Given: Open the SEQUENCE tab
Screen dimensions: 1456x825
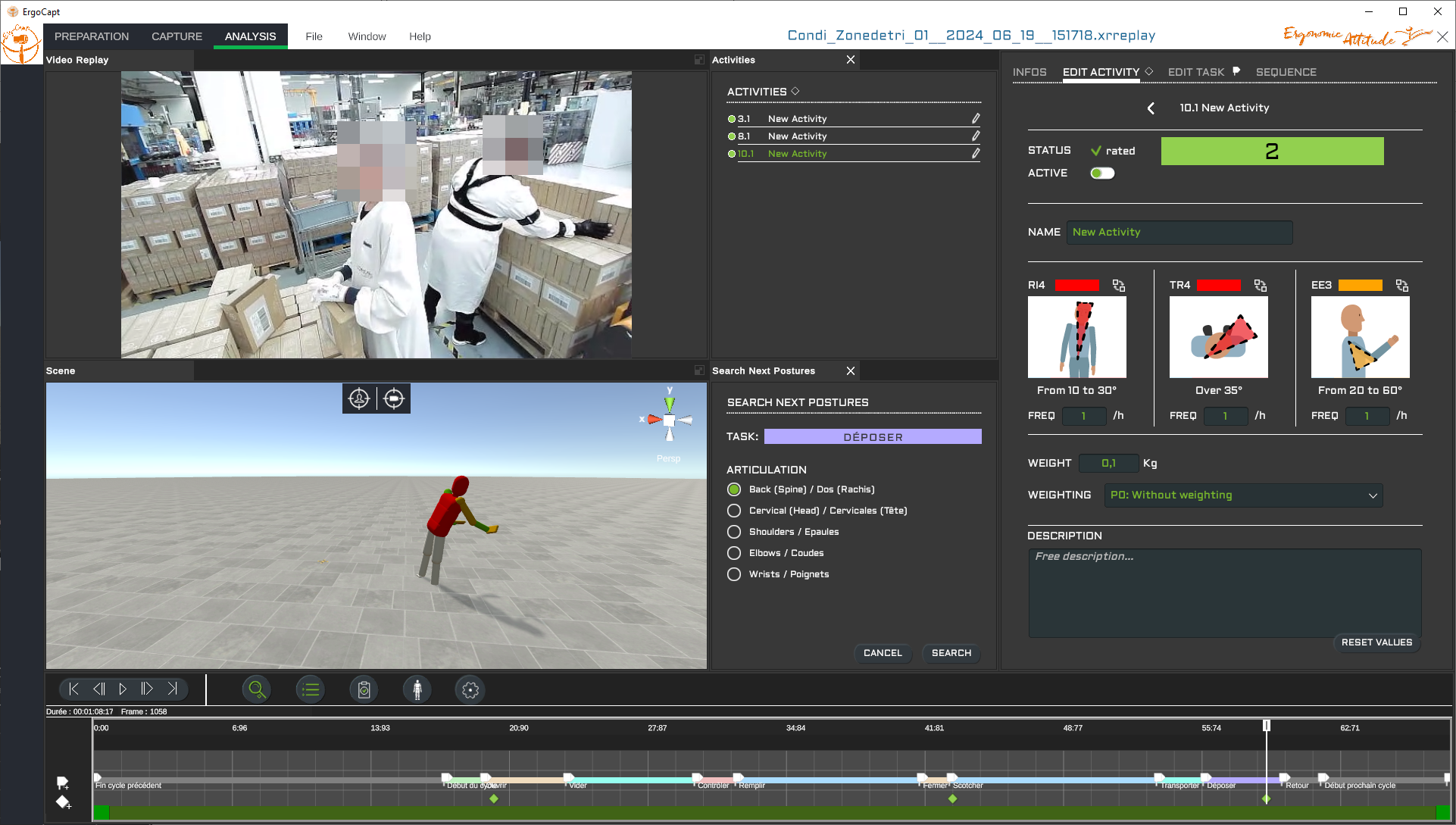Looking at the screenshot, I should [x=1286, y=72].
